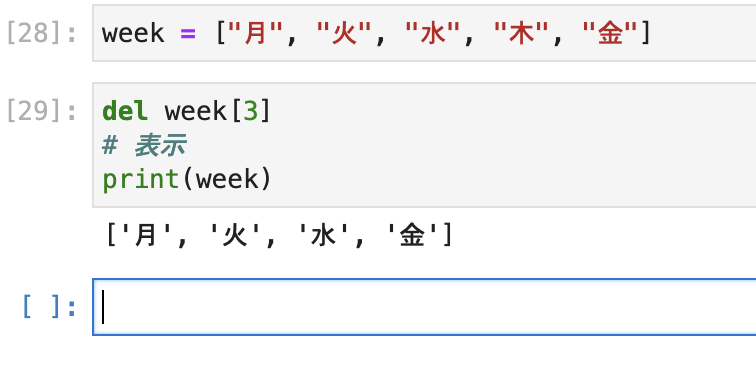
Task: Click the empty [ ]: cell prompt
Action: tap(49, 307)
